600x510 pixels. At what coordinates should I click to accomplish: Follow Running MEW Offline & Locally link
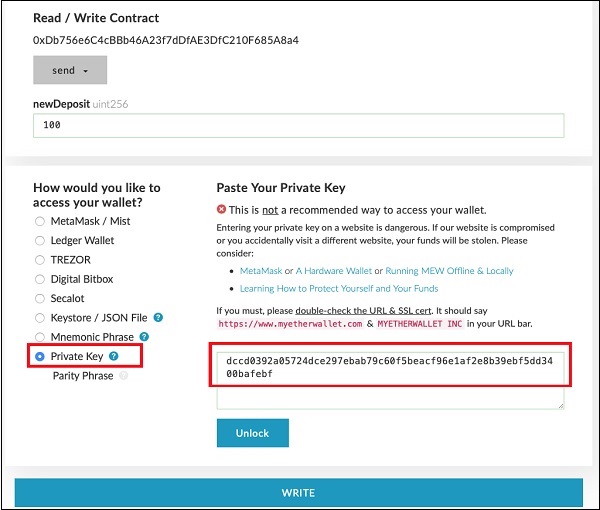[449, 271]
